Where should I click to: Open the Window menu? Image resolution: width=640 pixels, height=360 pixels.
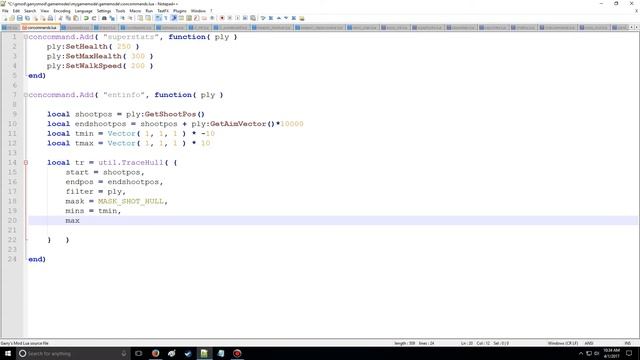pyautogui.click(x=198, y=11)
